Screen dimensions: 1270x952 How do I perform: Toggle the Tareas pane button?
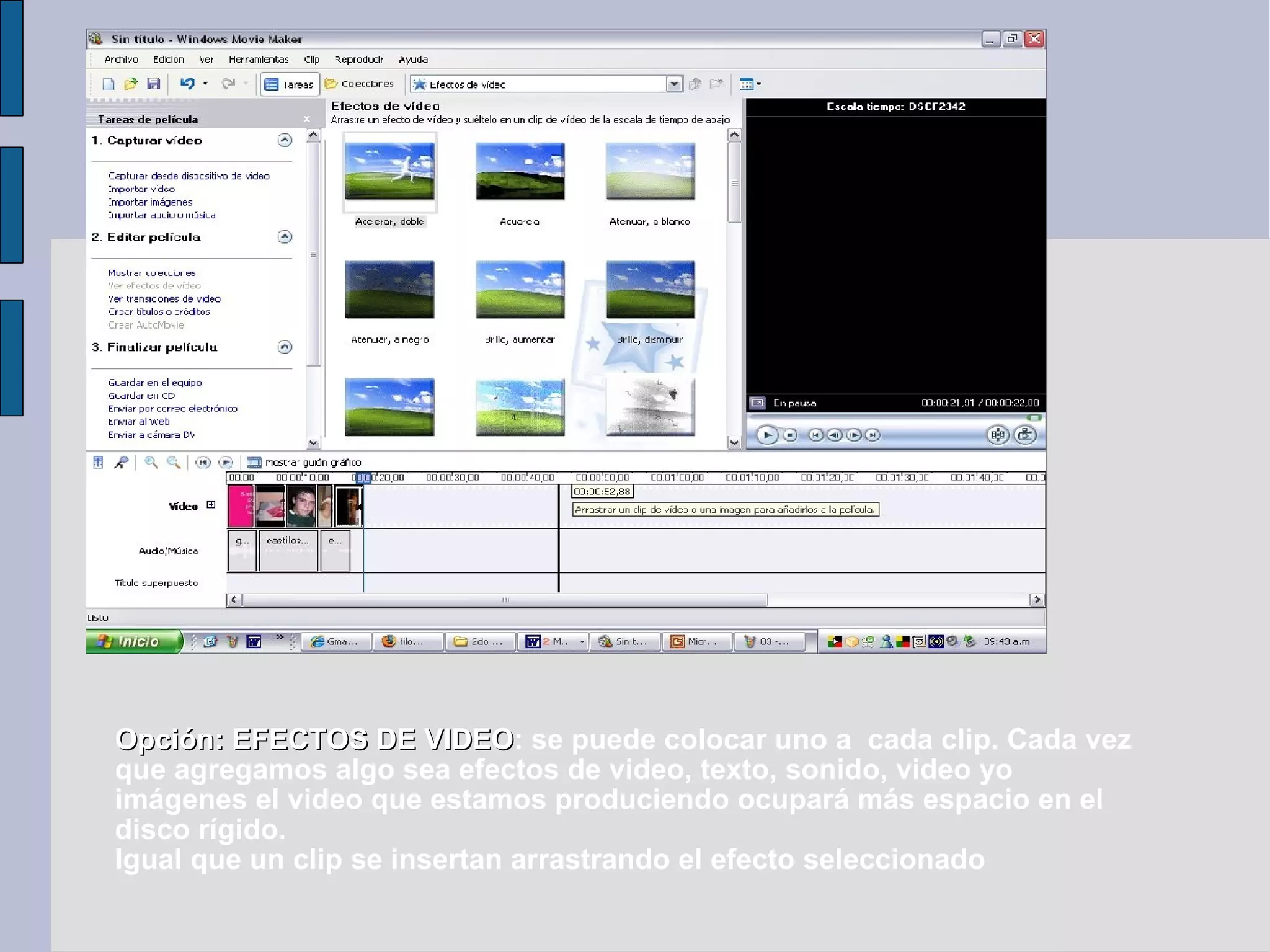coord(290,84)
